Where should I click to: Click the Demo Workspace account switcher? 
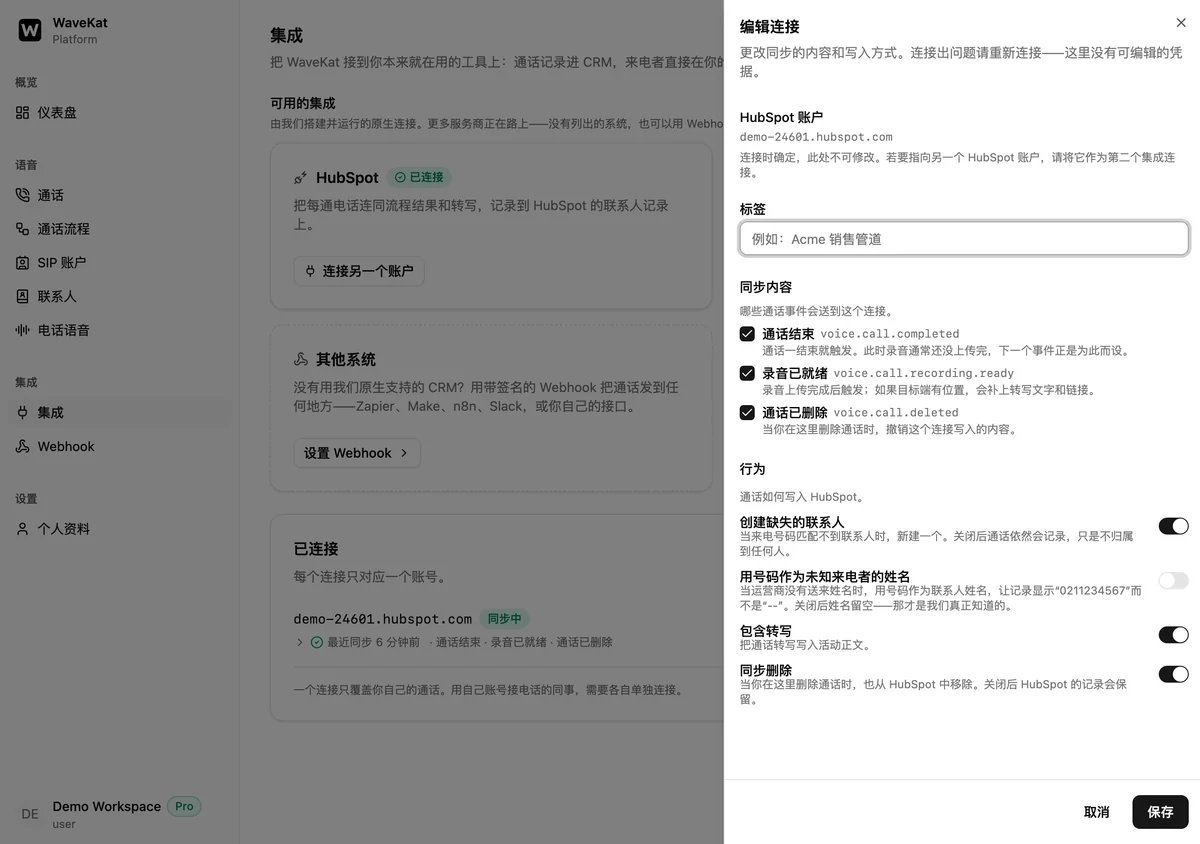[x=120, y=814]
